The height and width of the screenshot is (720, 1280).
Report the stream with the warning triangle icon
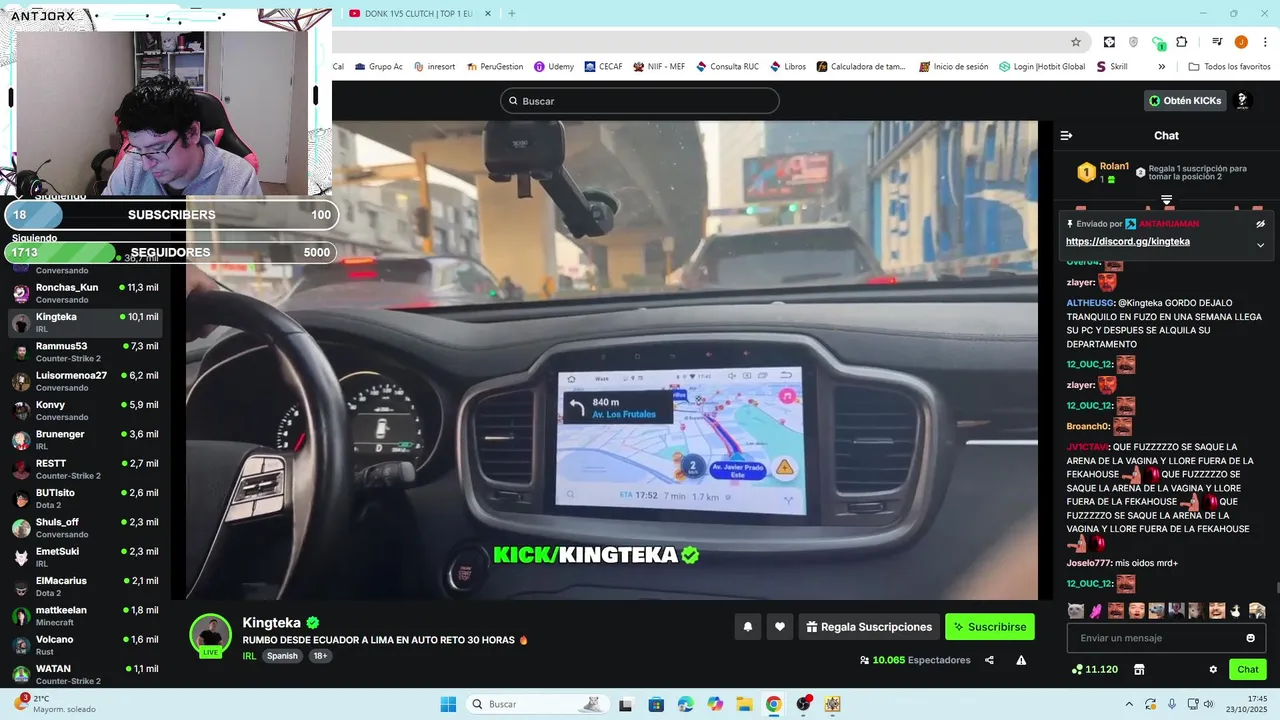[1021, 660]
